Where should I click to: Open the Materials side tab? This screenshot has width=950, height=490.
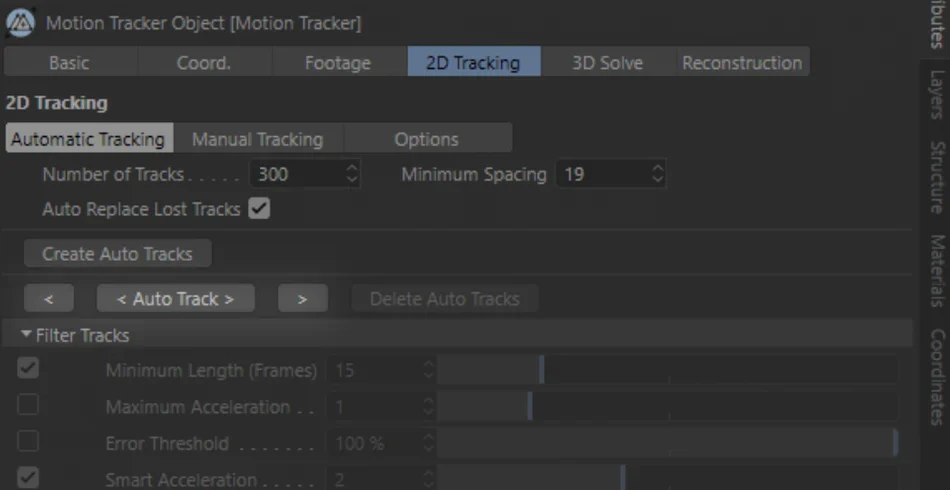[x=937, y=271]
